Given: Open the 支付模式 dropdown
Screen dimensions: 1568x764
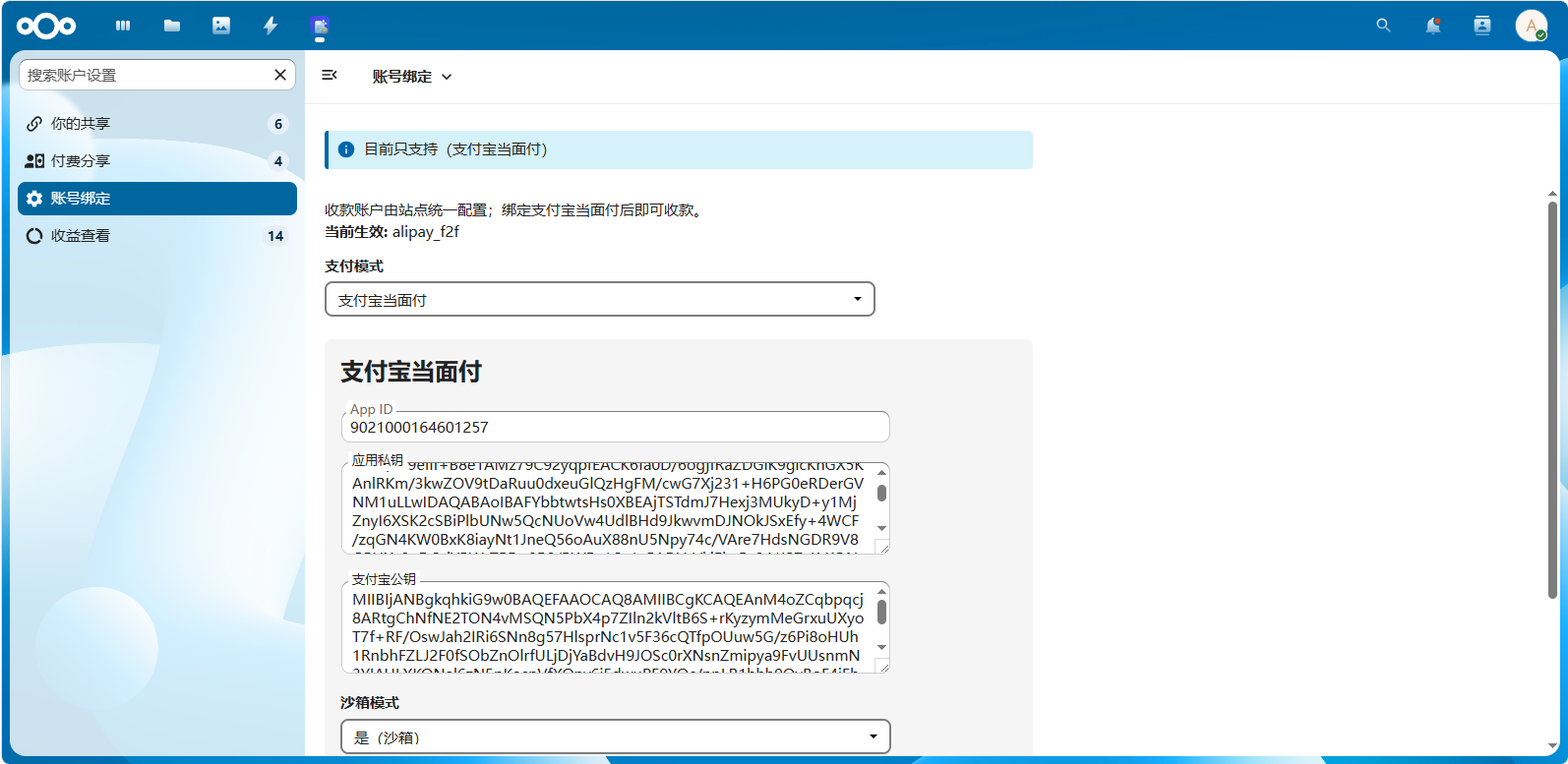Looking at the screenshot, I should 600,299.
